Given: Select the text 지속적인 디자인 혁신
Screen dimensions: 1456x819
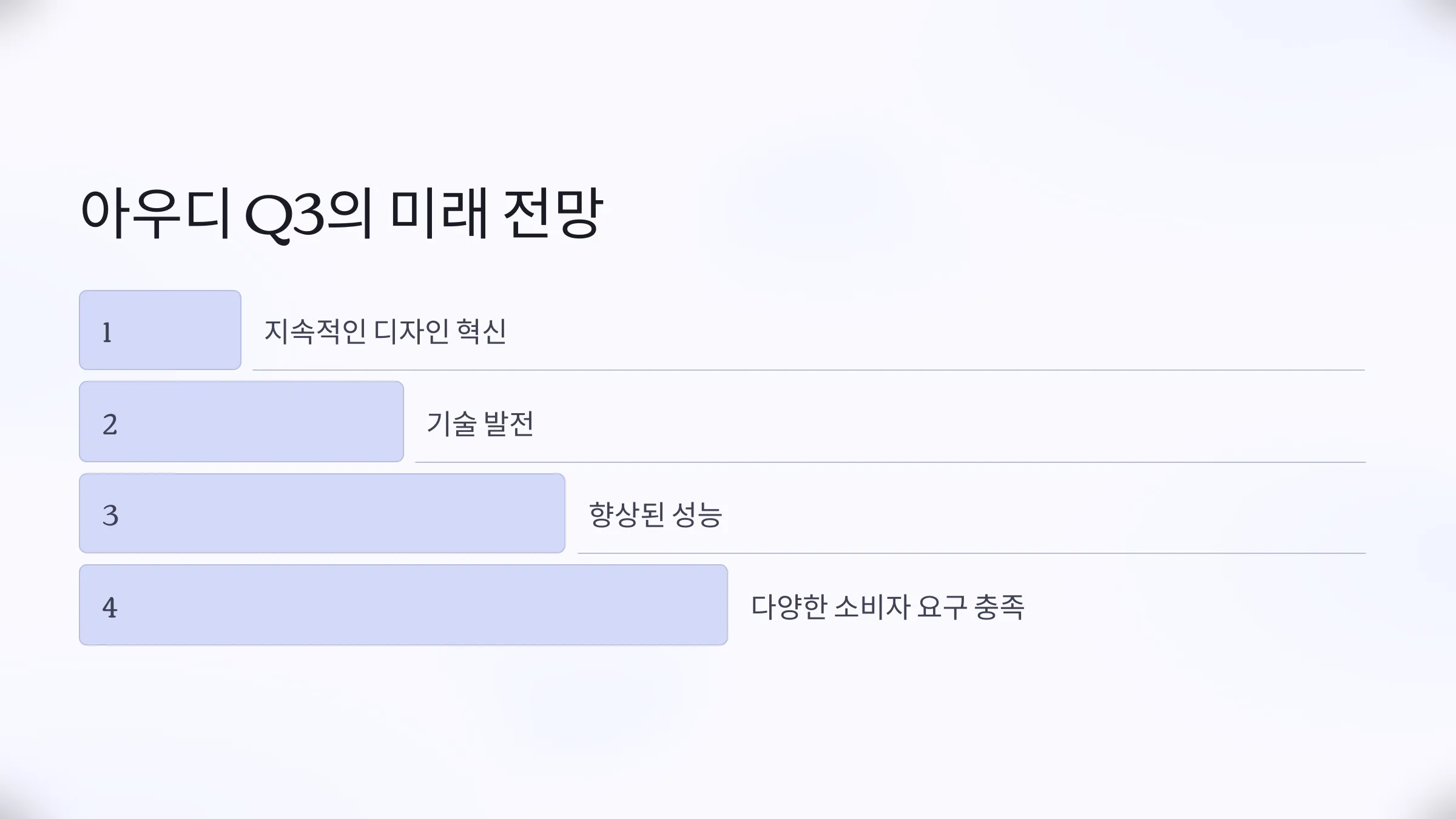Looking at the screenshot, I should pyautogui.click(x=385, y=331).
